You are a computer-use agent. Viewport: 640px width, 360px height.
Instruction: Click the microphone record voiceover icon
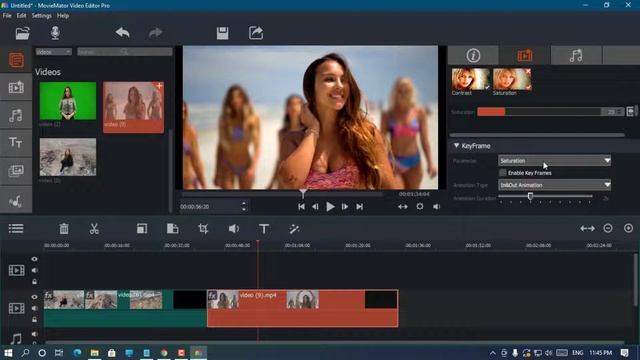coord(55,33)
